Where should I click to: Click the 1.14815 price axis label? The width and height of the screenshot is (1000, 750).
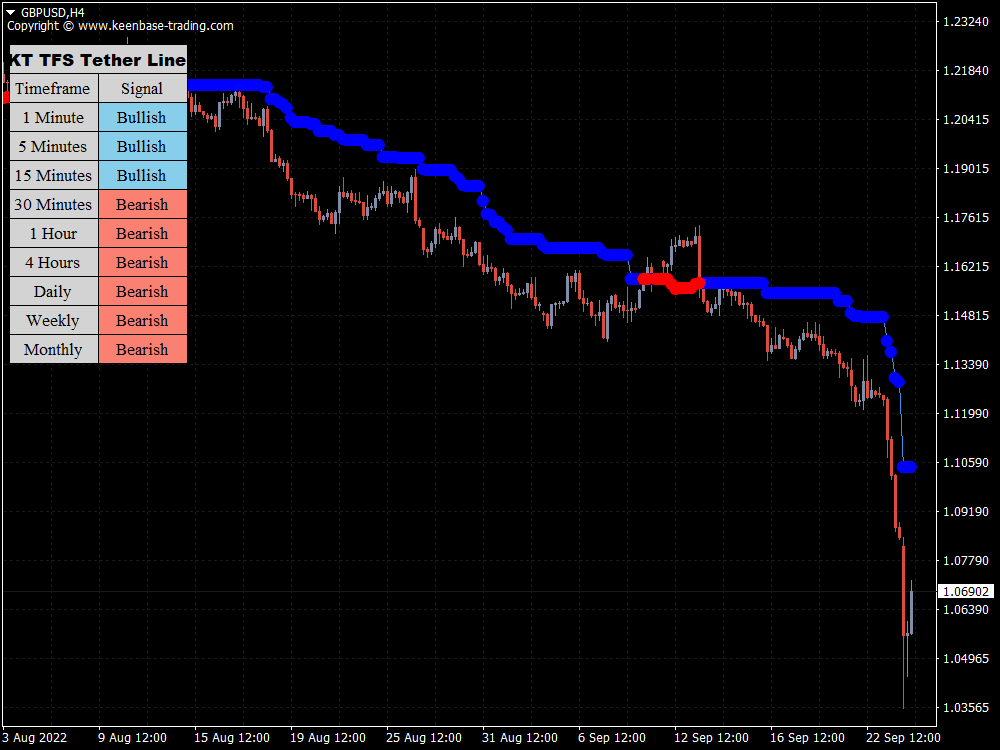click(x=966, y=316)
